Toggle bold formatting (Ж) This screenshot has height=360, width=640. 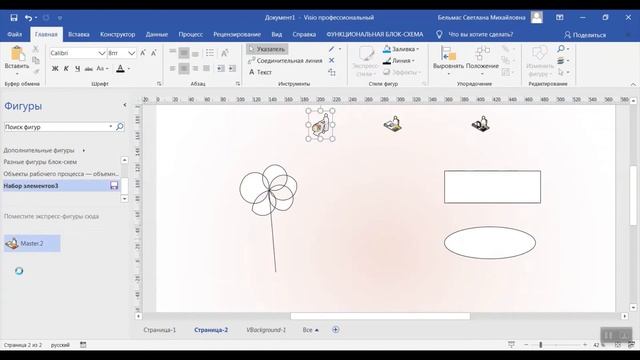click(55, 69)
